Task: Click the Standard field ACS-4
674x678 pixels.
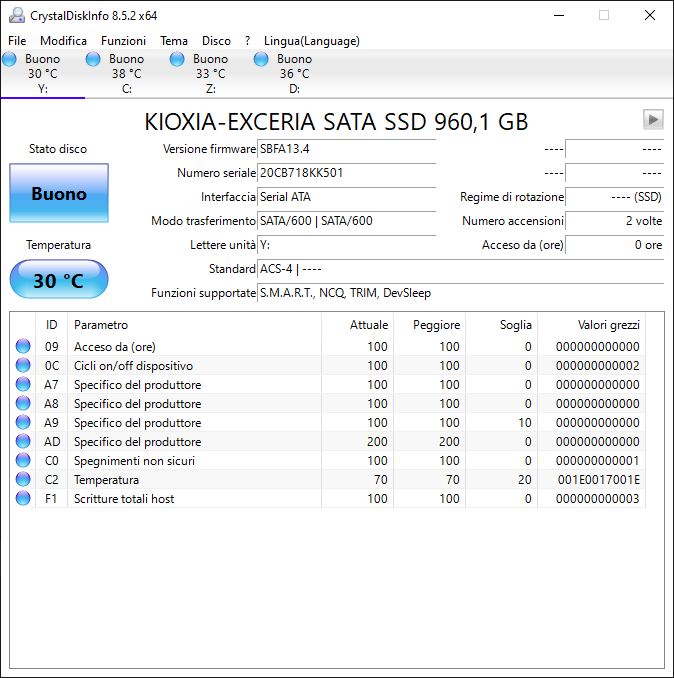Action: 460,269
